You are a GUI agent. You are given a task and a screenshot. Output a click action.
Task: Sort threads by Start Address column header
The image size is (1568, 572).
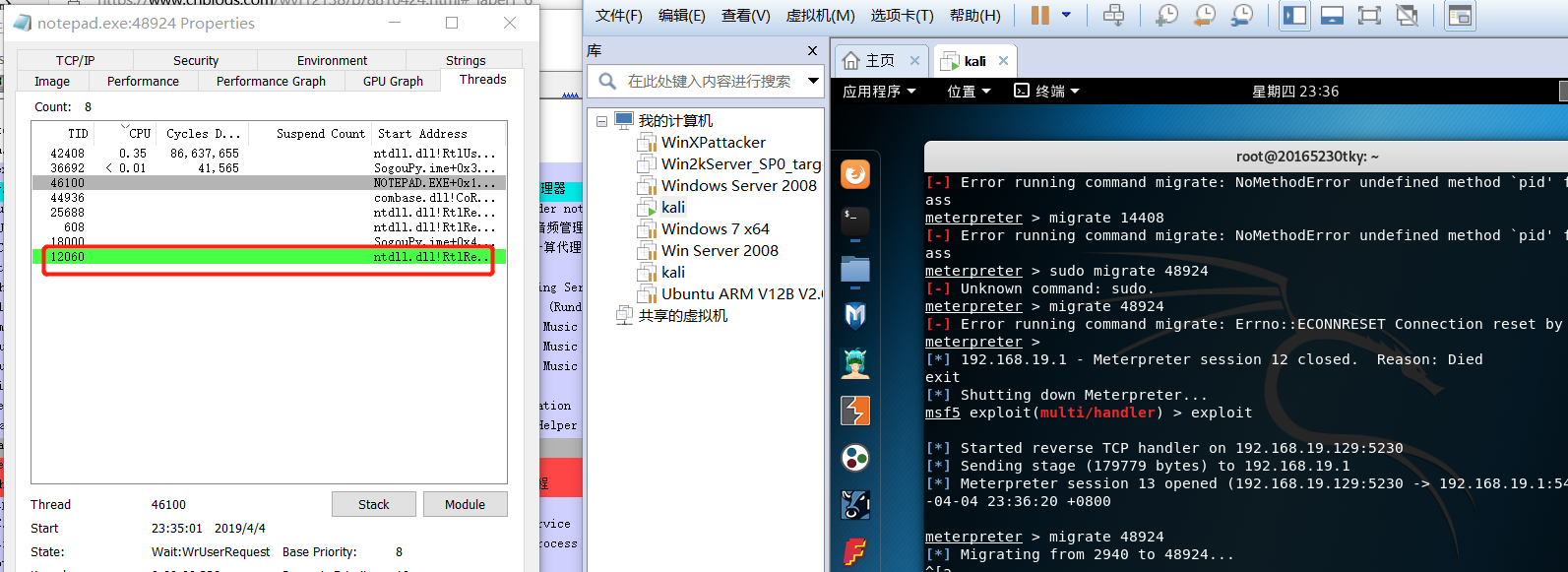(422, 134)
